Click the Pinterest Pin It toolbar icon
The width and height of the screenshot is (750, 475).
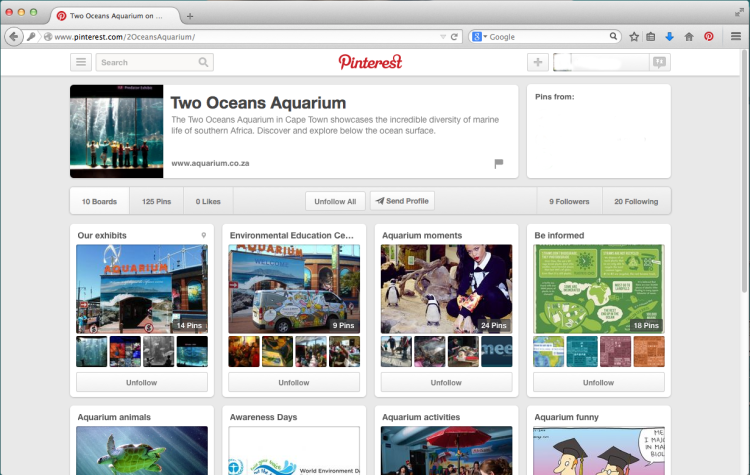click(x=709, y=36)
